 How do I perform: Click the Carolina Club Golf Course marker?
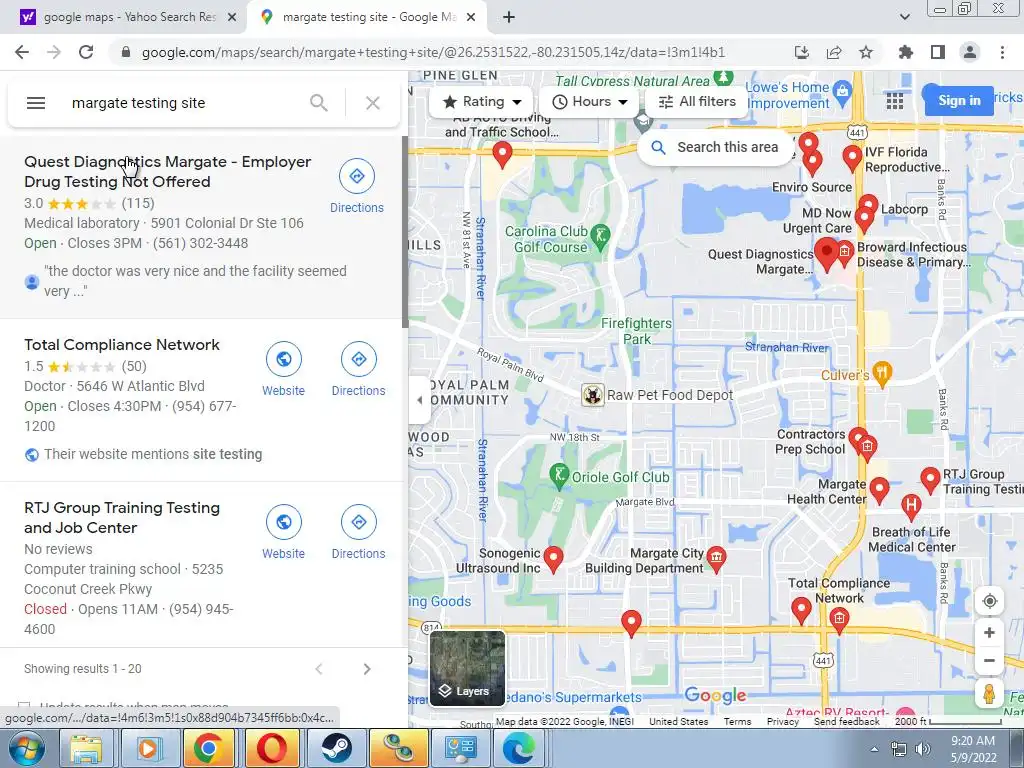tap(600, 238)
